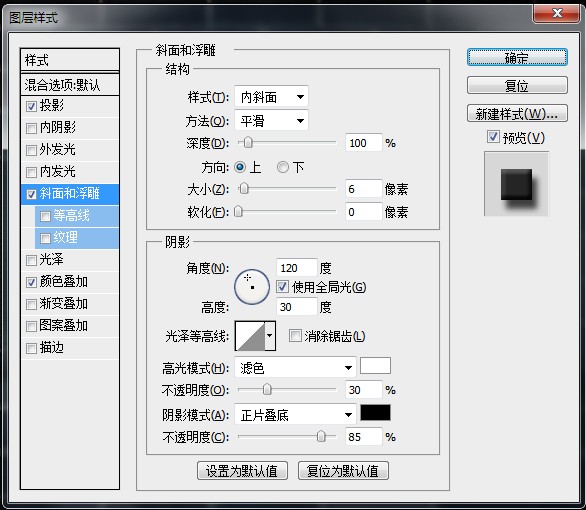Image resolution: width=586 pixels, height=510 pixels.
Task: Click the 确定 OK button
Action: tap(517, 58)
